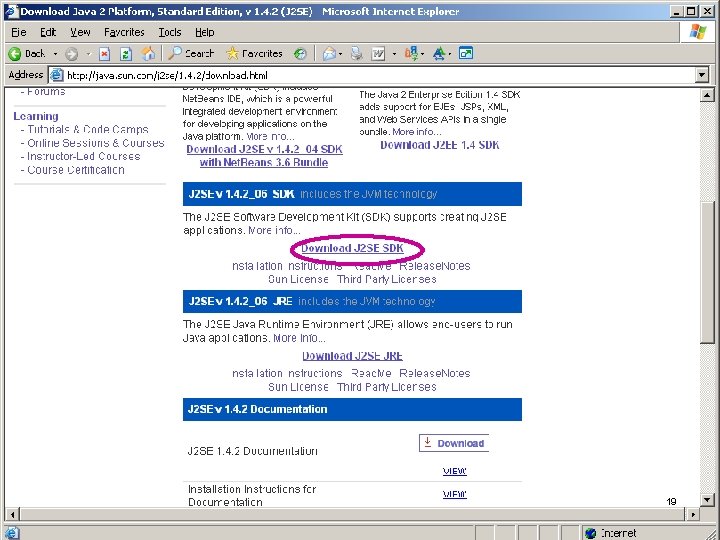Go to the Home page
Screen dimensions: 720x540
click(x=148, y=54)
